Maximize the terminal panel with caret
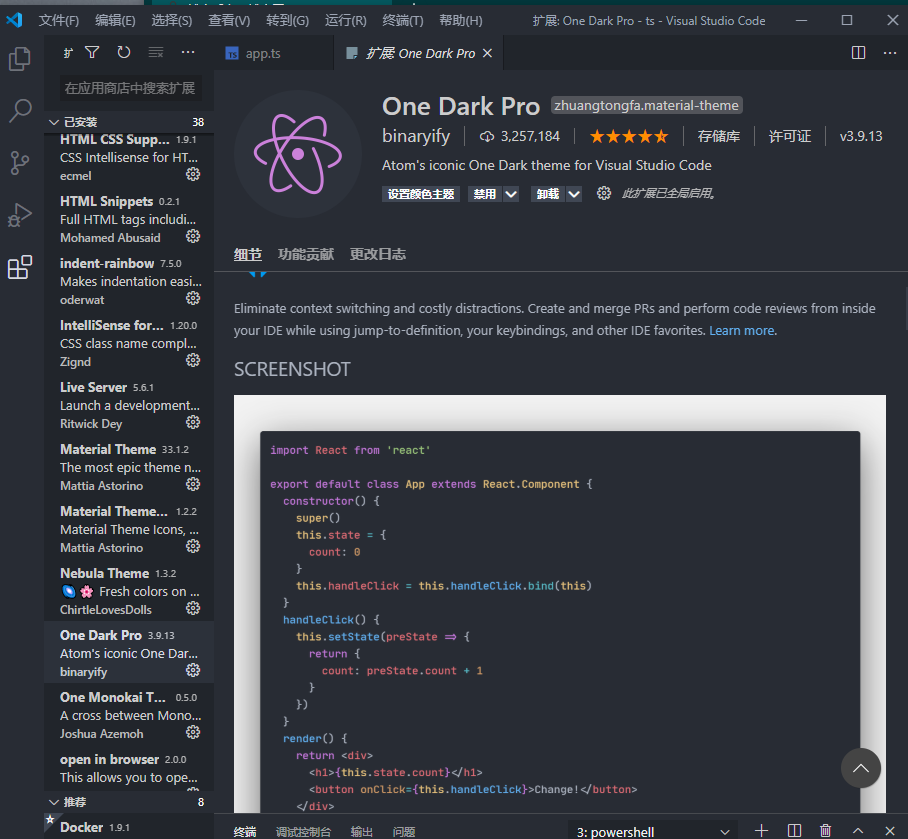This screenshot has height=839, width=908. point(858,831)
